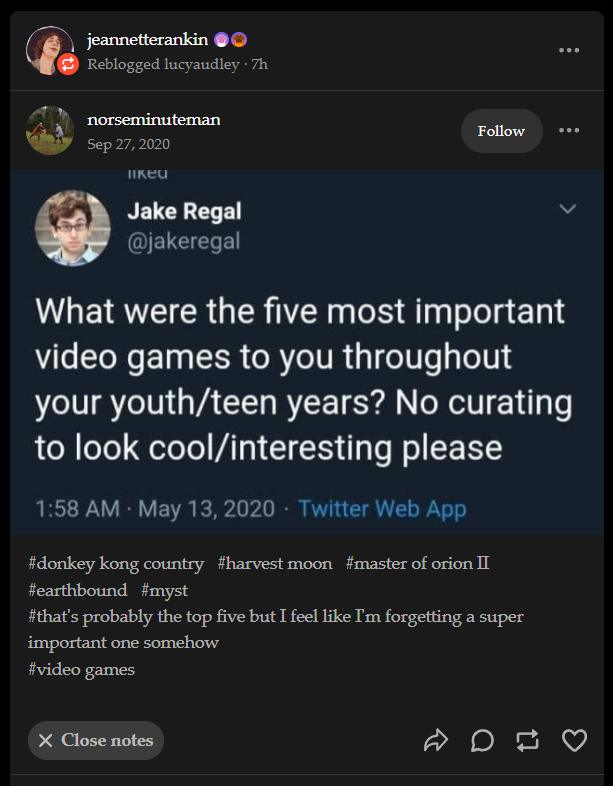Viewport: 613px width, 786px height.
Task: Visit the norseminuteman username link
Action: pos(154,120)
